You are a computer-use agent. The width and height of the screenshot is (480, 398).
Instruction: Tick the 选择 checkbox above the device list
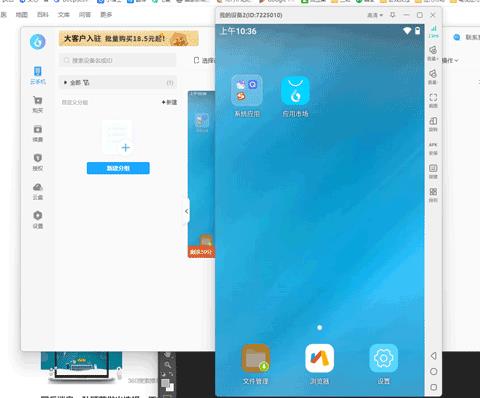coord(197,60)
